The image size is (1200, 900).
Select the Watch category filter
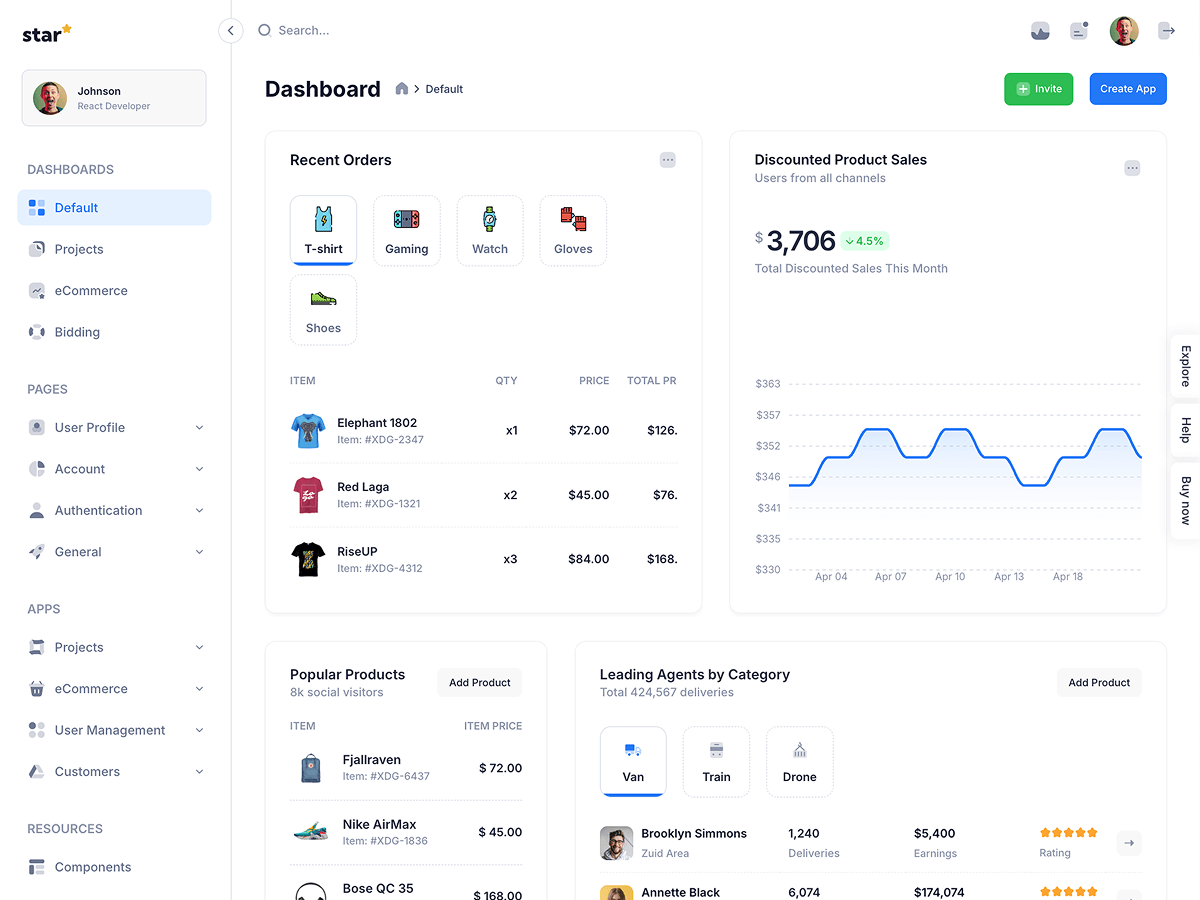(x=489, y=230)
